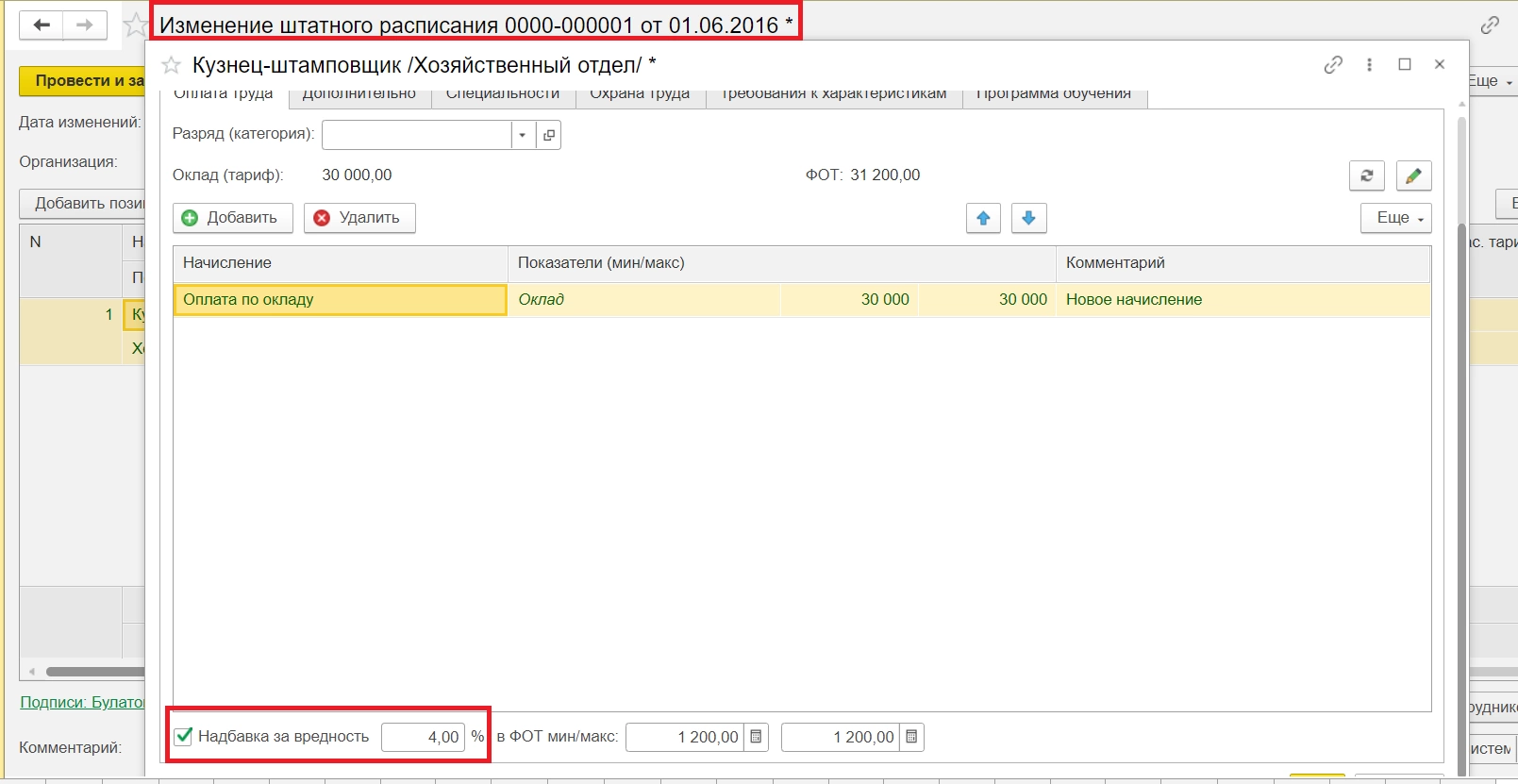
Task: Edit the Надбавка за вредность percent field
Action: (424, 737)
